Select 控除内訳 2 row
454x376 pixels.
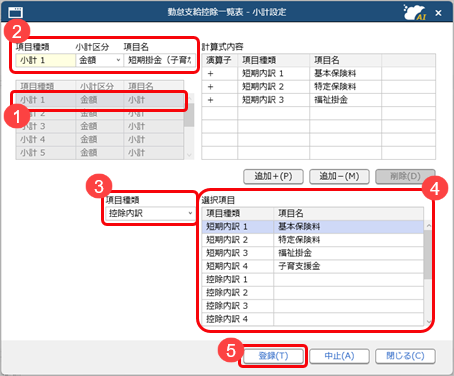313,293
